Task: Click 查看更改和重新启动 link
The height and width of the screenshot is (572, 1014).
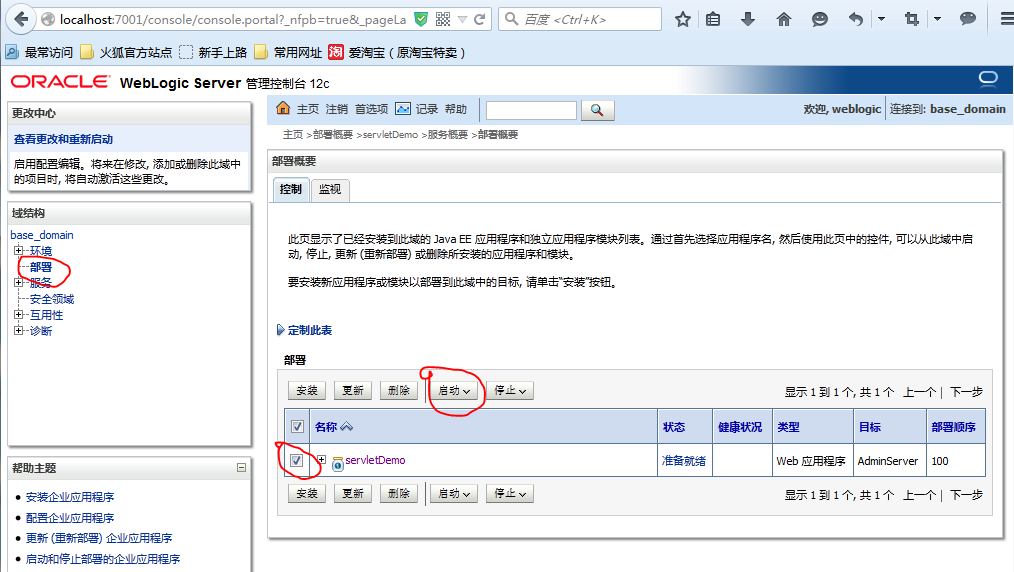Action: click(x=63, y=139)
